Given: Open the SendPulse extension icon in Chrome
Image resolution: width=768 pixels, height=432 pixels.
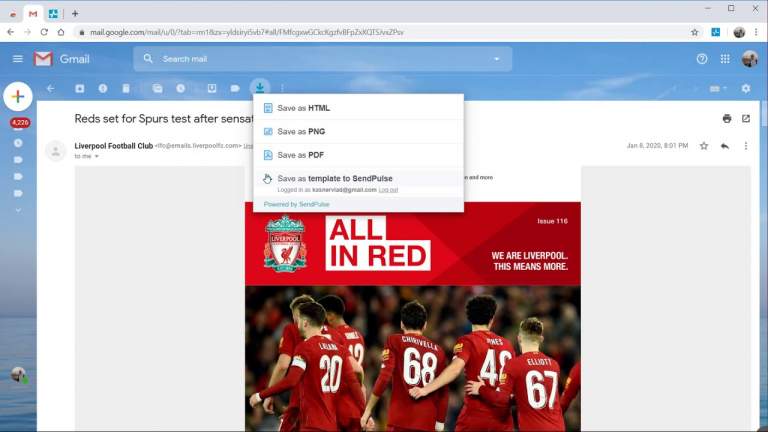Looking at the screenshot, I should pos(716,32).
